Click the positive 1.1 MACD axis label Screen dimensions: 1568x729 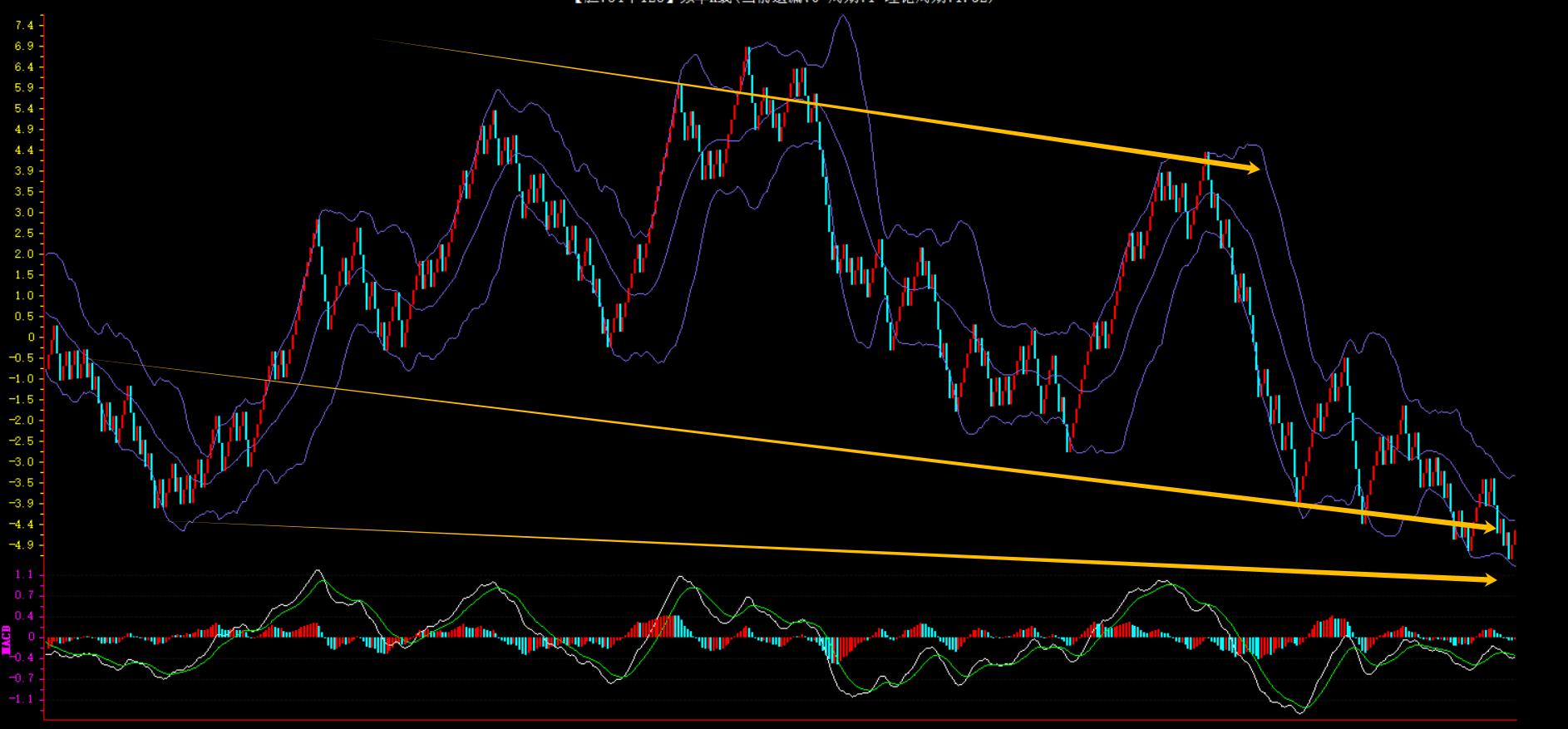(24, 574)
